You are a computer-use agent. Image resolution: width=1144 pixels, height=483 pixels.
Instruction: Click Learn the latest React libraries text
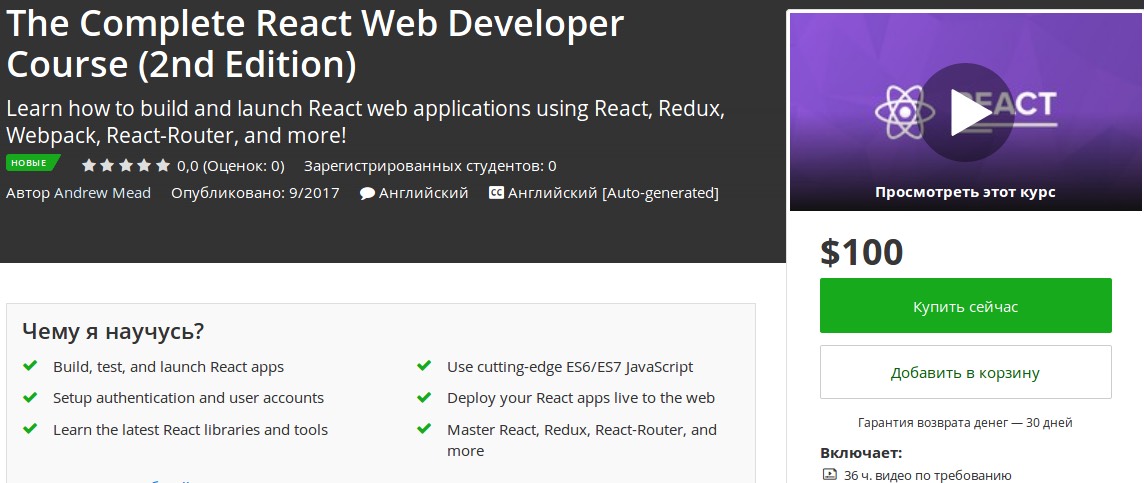click(190, 430)
